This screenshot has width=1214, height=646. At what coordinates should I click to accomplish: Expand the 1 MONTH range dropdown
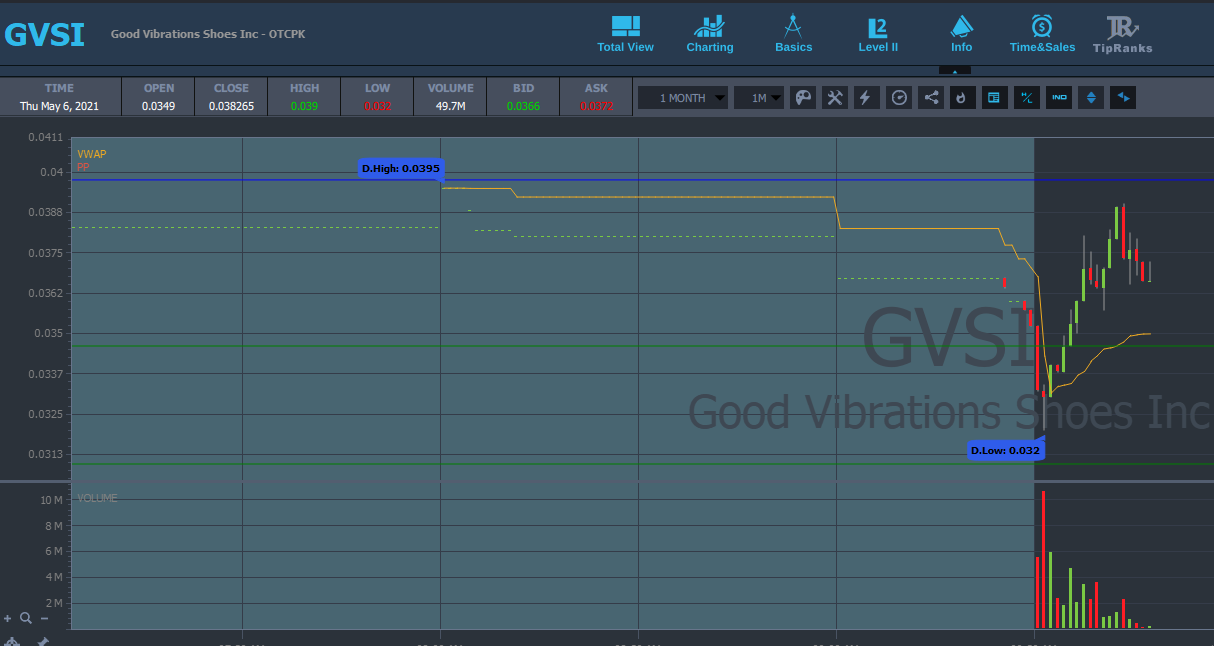click(x=683, y=98)
